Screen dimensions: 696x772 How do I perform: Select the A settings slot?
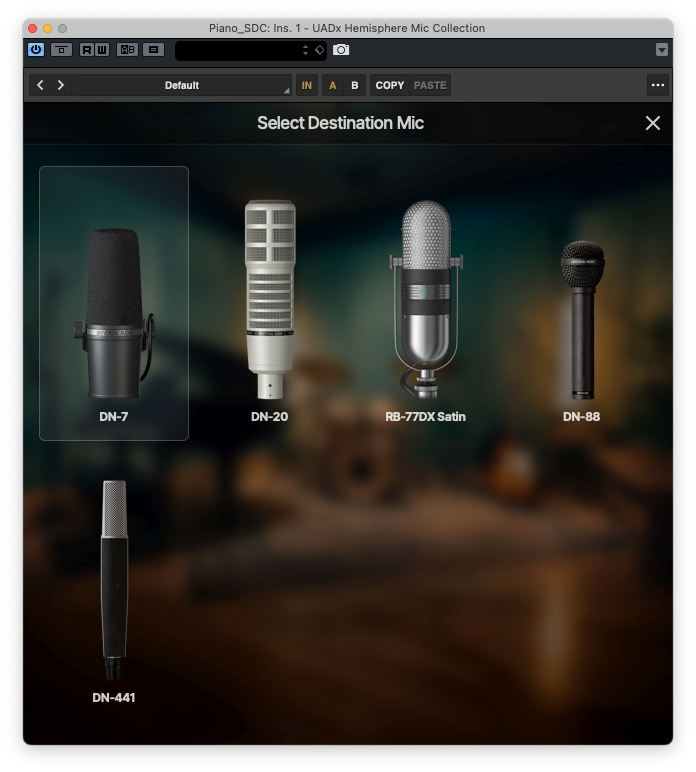[x=333, y=85]
